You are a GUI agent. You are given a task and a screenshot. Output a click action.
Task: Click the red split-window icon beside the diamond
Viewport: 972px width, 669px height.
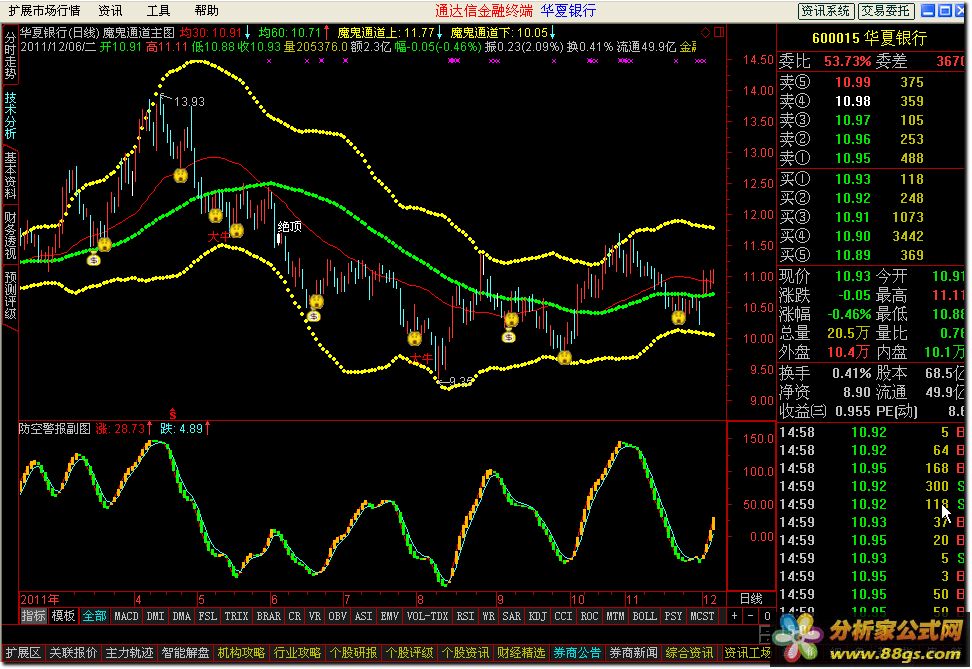pyautogui.click(x=718, y=32)
